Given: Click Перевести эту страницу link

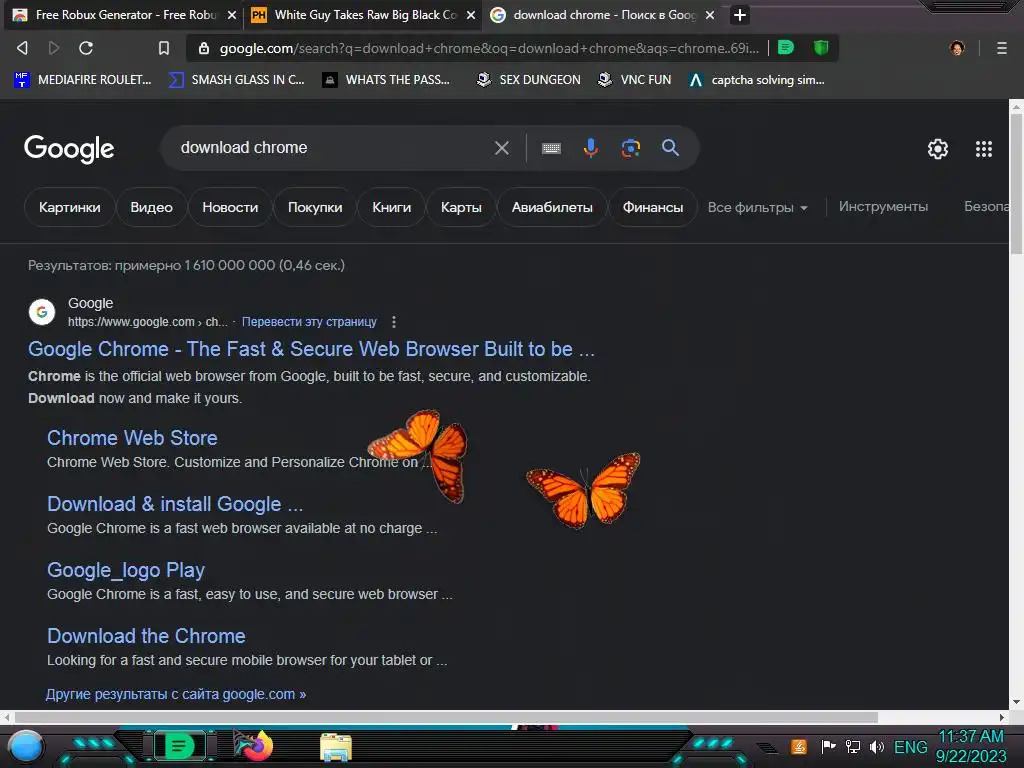Looking at the screenshot, I should [309, 322].
